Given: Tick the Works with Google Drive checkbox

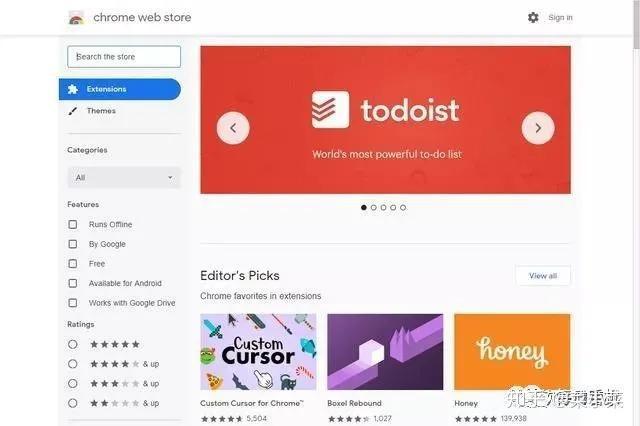Looking at the screenshot, I should tap(73, 303).
